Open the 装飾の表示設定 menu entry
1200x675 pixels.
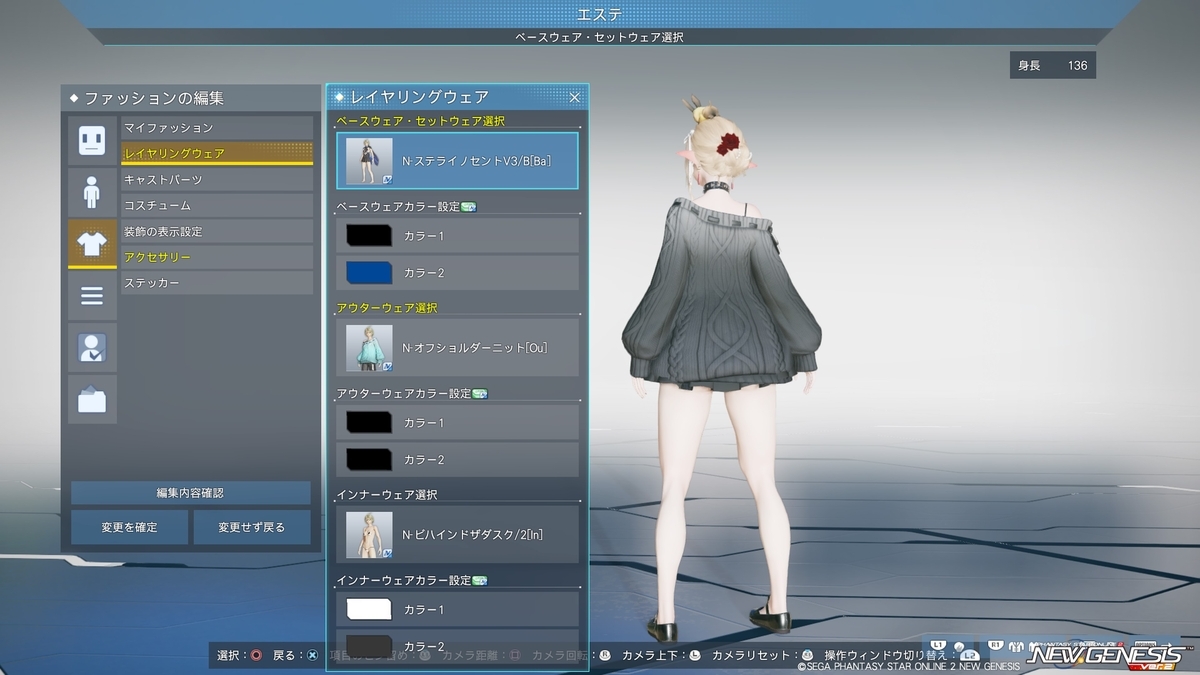[x=217, y=232]
